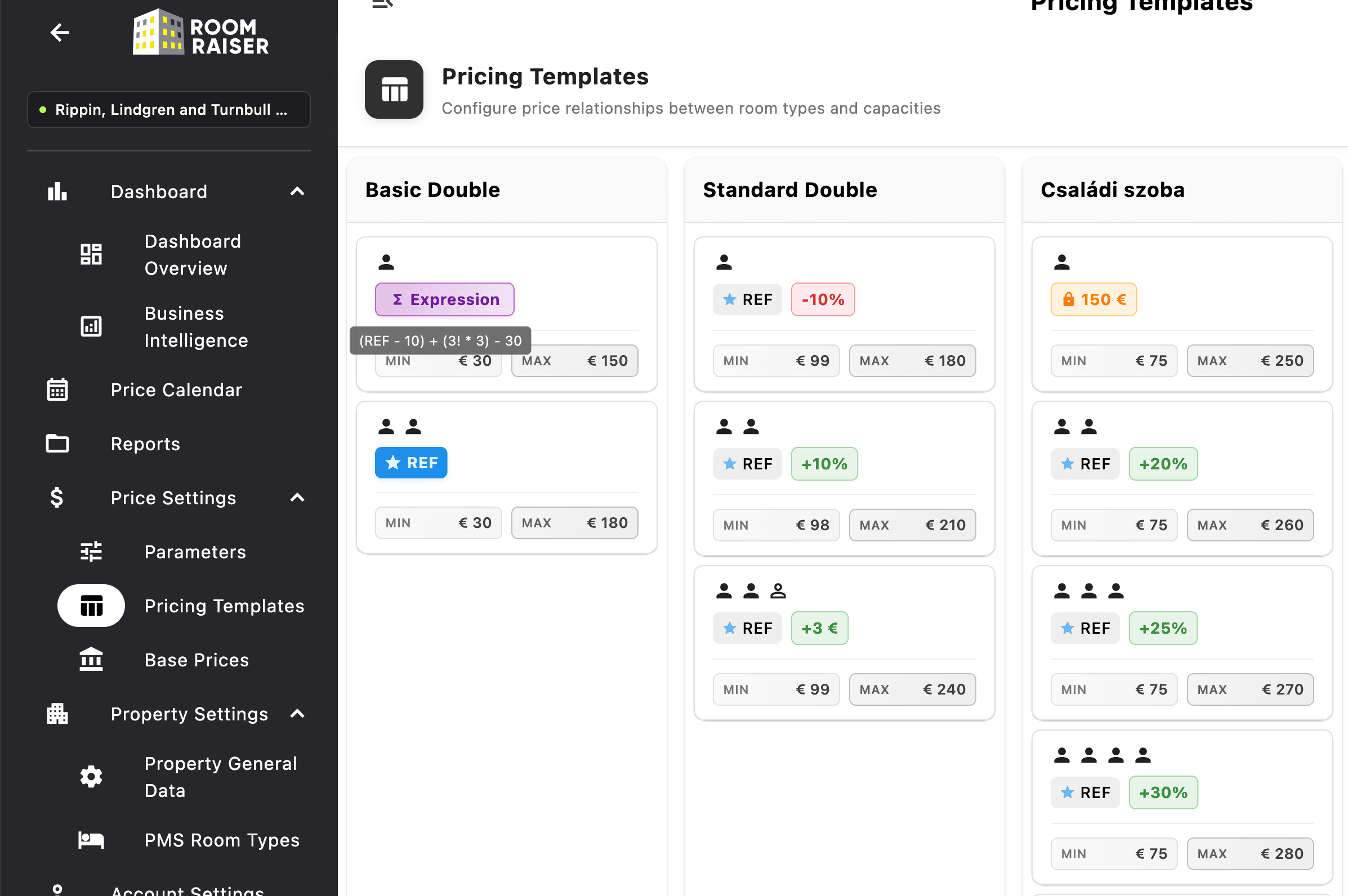Viewport: 1348px width, 896px height.
Task: Click the Parameters sliders icon
Action: tap(91, 552)
